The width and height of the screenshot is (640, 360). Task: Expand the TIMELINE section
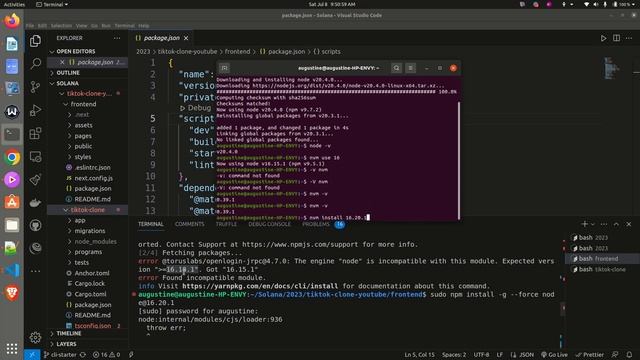[x=69, y=333]
